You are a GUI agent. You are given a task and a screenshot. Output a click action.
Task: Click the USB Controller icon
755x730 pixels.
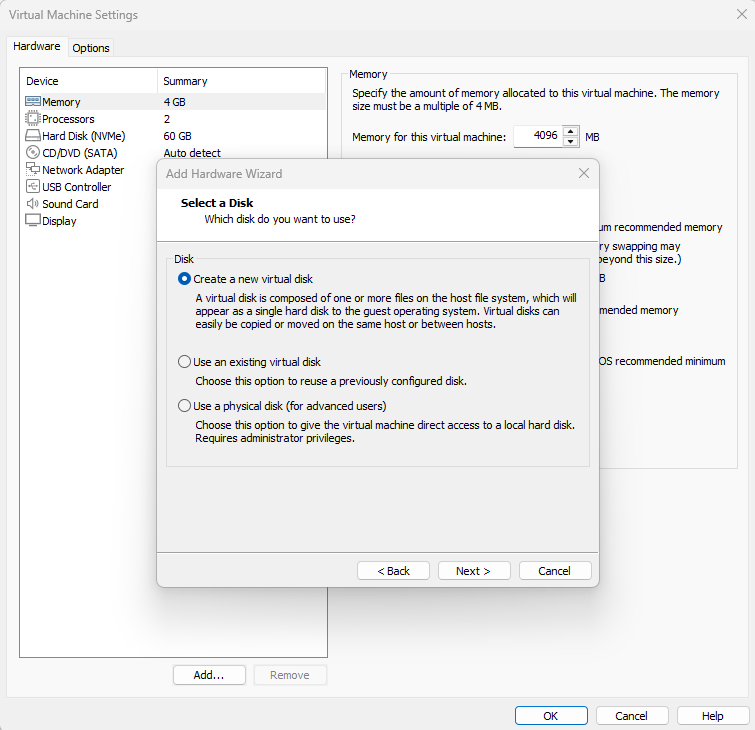point(33,186)
